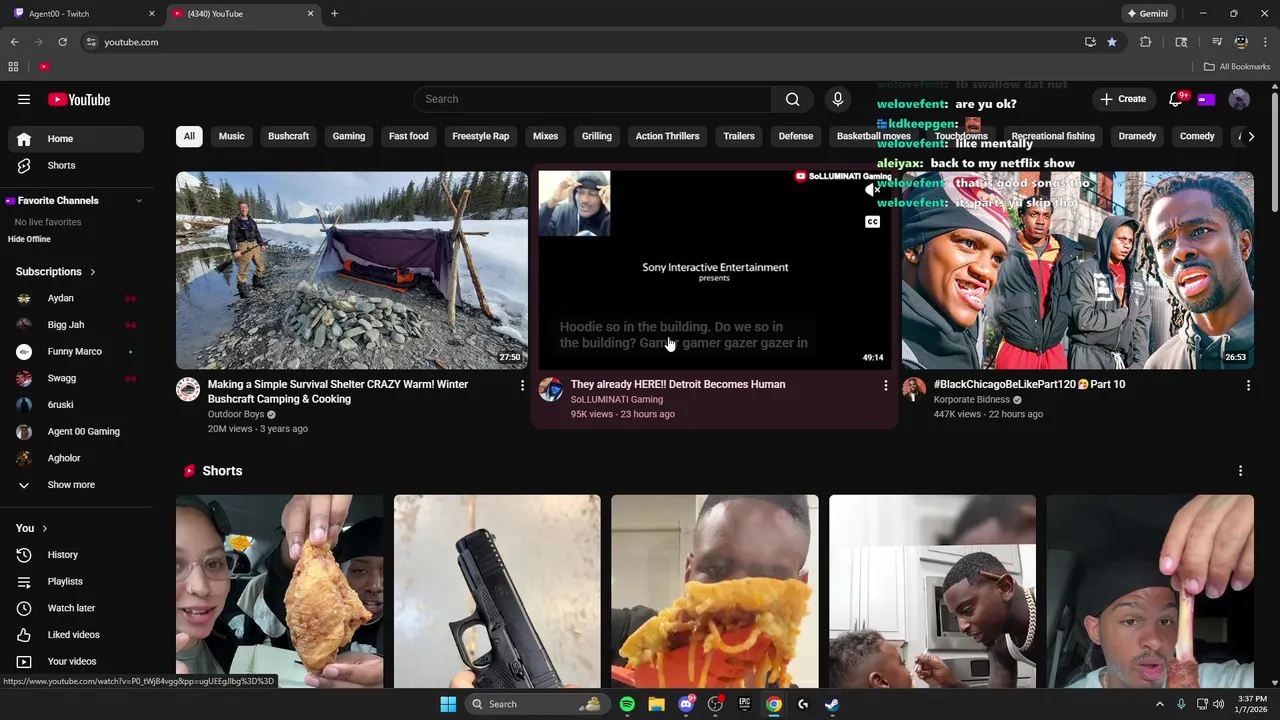Open Steam from the taskbar

(832, 704)
